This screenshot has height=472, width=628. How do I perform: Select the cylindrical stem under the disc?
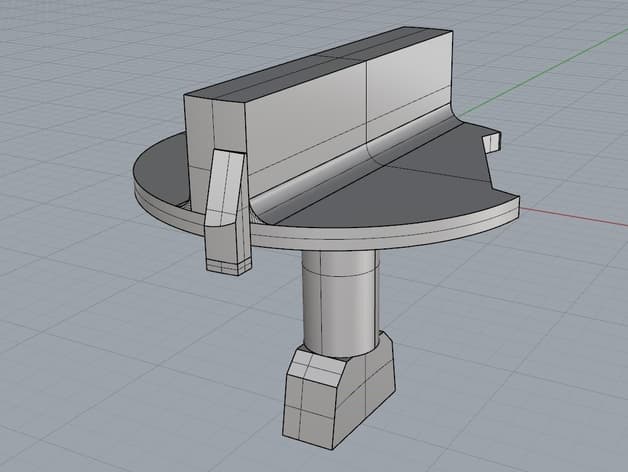point(340,303)
